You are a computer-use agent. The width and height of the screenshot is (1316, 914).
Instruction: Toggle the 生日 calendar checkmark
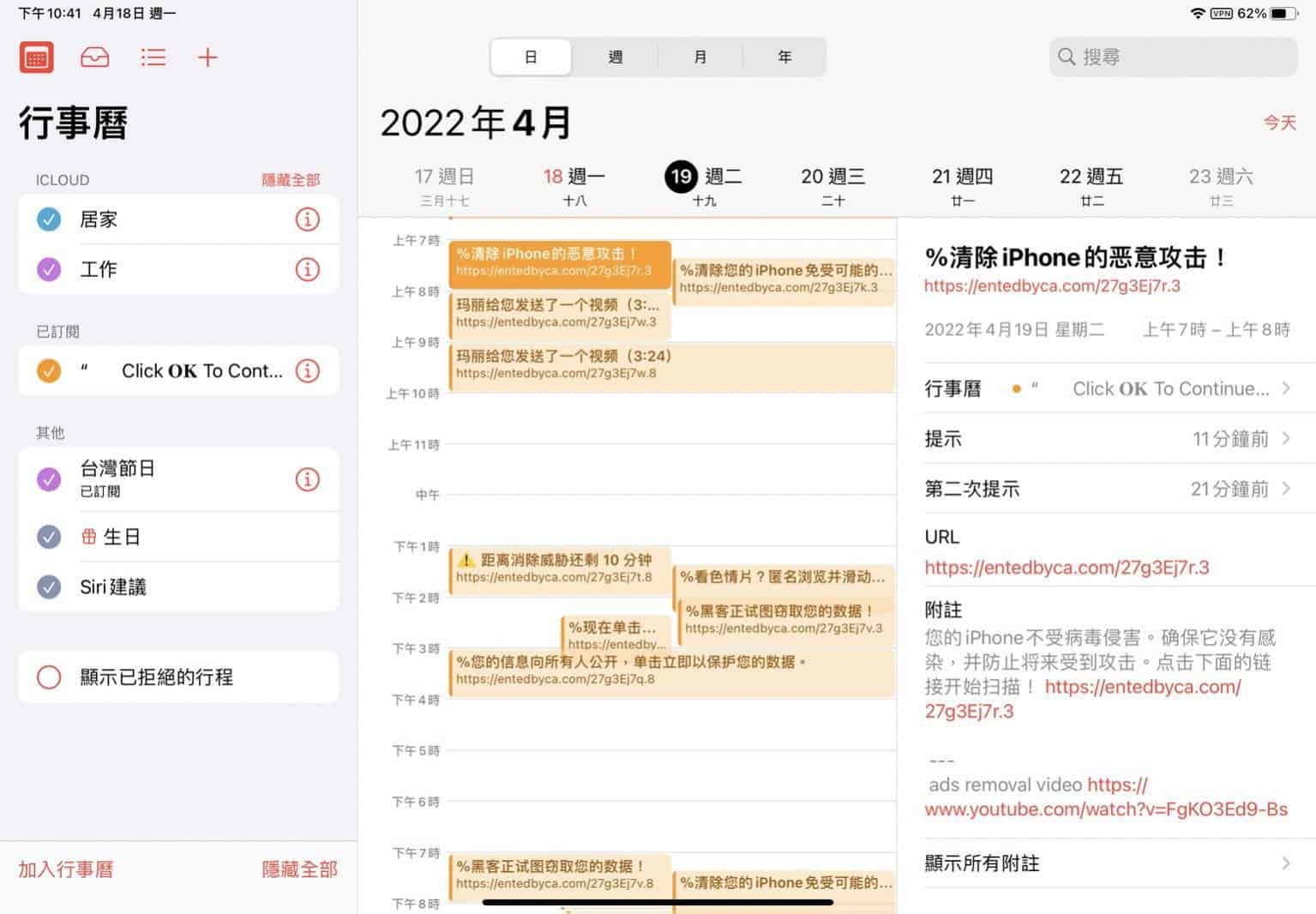point(49,537)
